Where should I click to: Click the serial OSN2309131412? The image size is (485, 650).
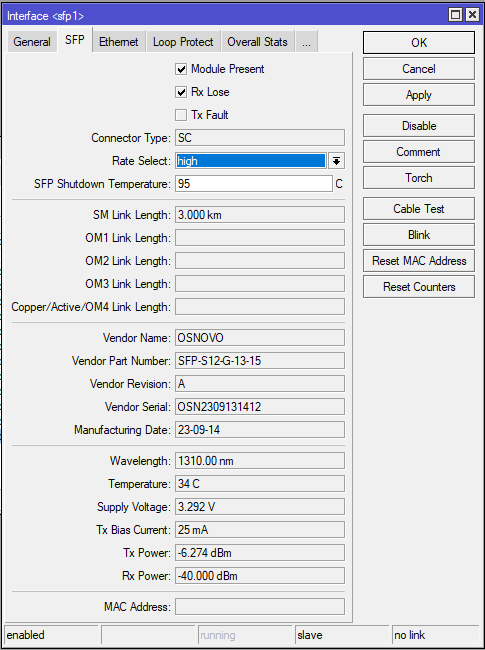point(260,407)
